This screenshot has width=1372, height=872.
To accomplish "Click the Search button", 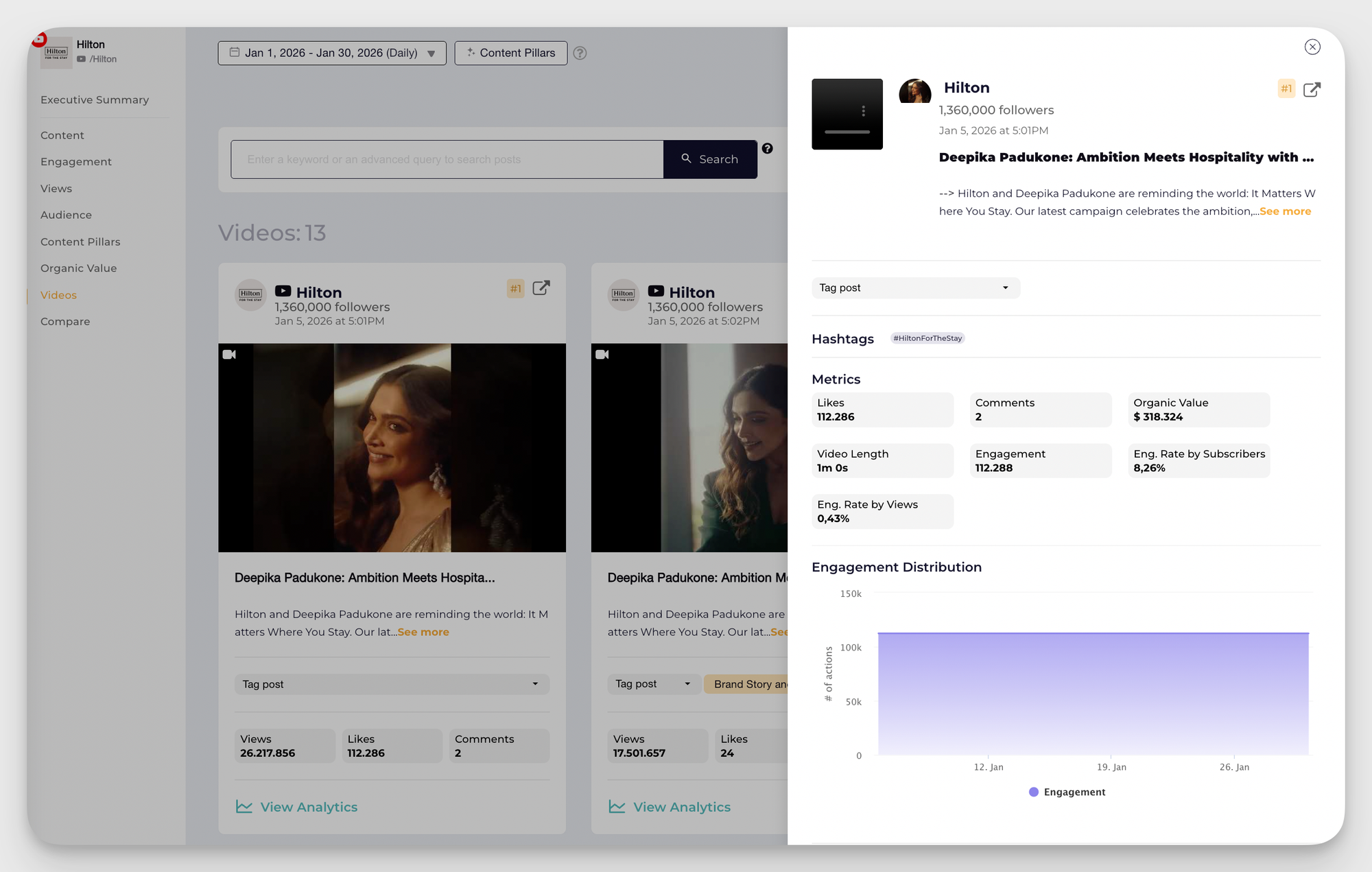I will (x=710, y=159).
